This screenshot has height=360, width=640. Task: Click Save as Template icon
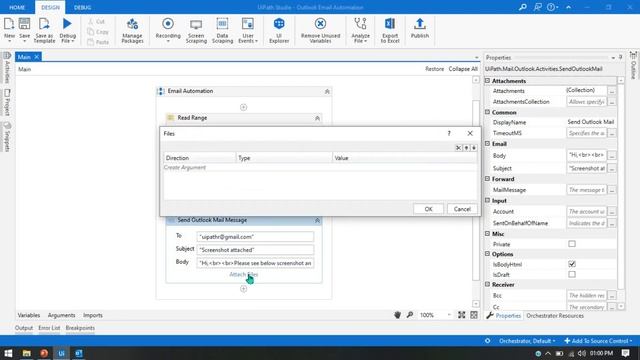44,24
